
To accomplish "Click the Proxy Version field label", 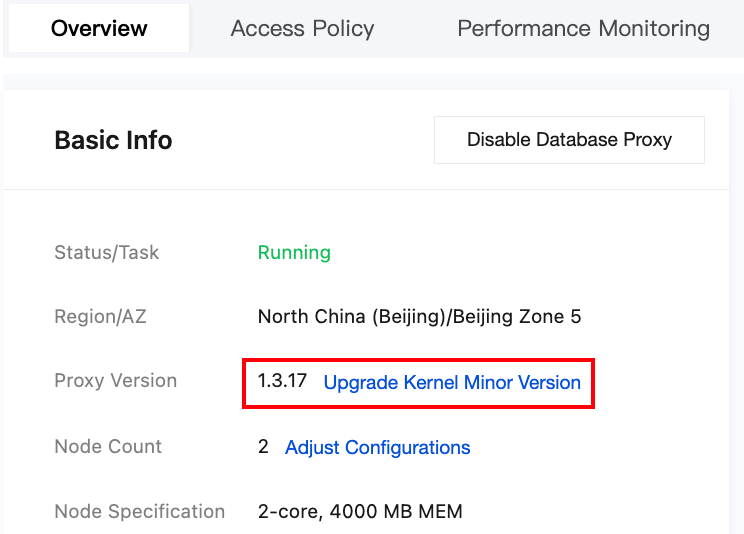I will click(115, 381).
